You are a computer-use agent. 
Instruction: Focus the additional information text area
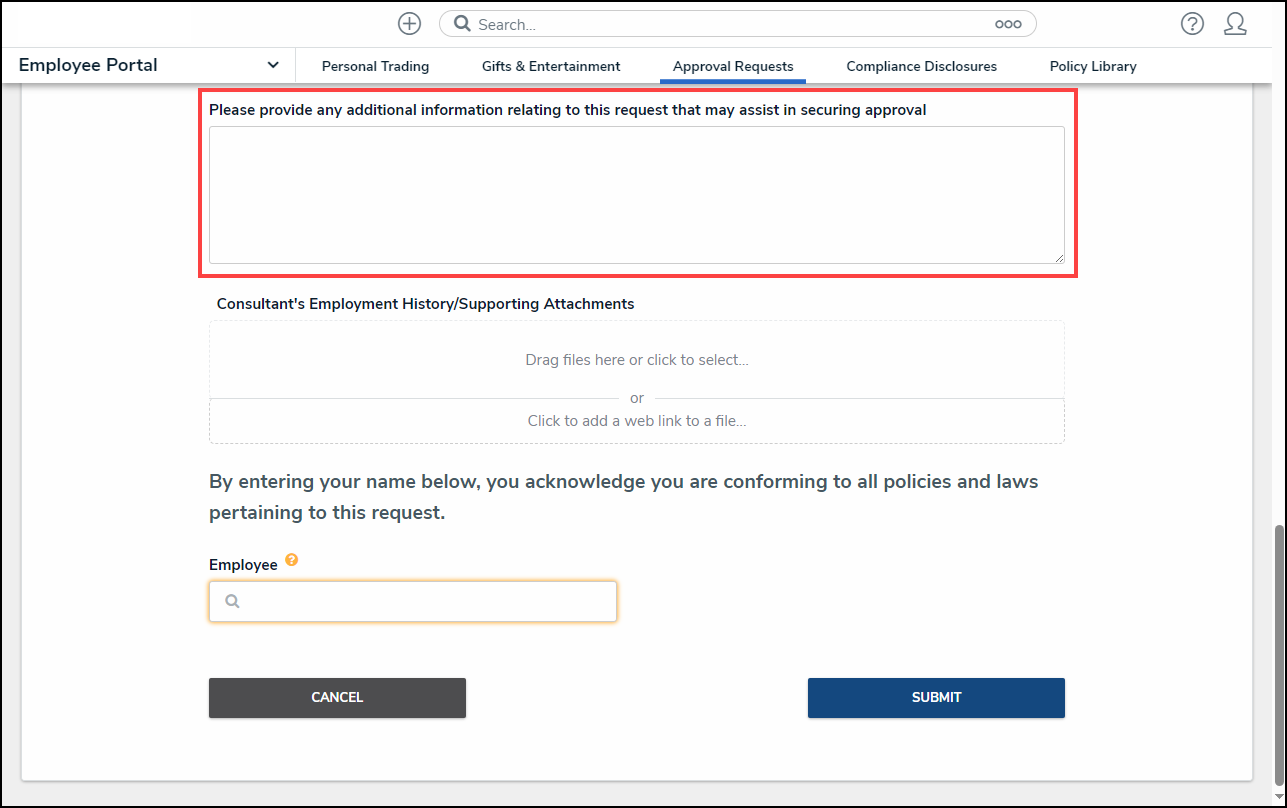(636, 195)
